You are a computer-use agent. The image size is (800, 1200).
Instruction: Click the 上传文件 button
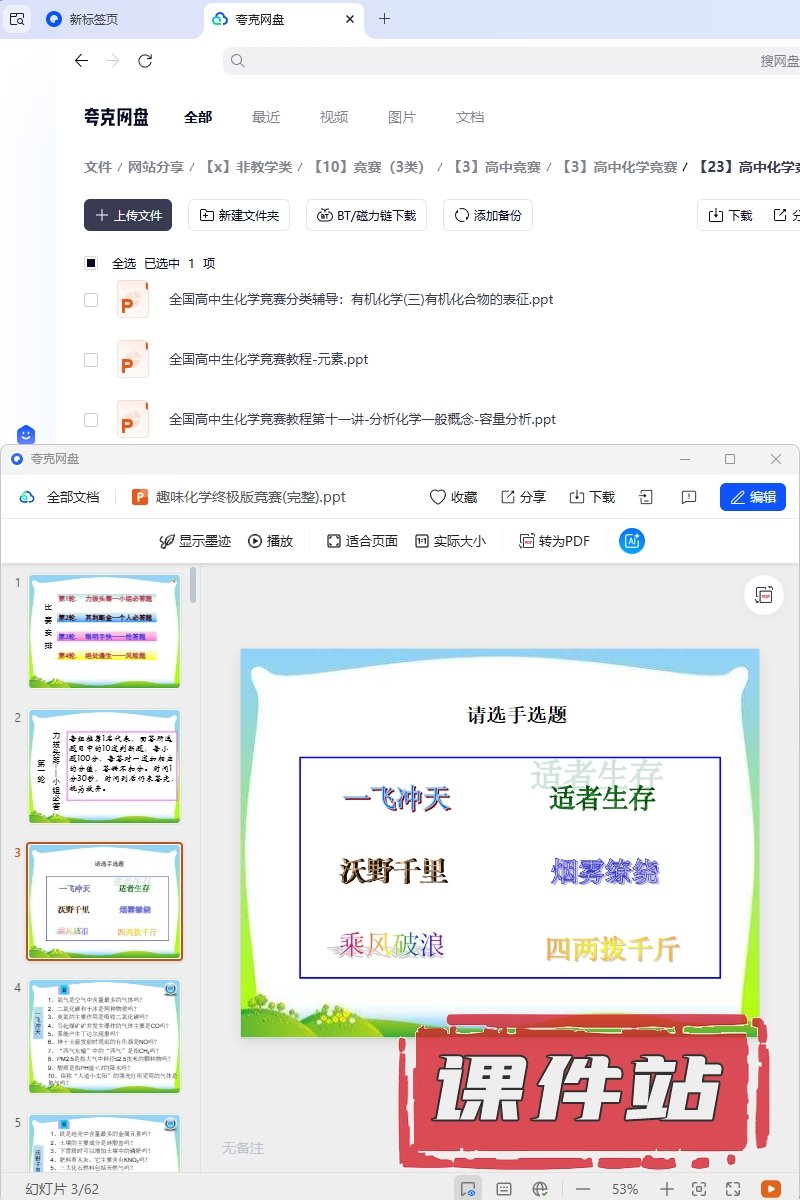[128, 215]
